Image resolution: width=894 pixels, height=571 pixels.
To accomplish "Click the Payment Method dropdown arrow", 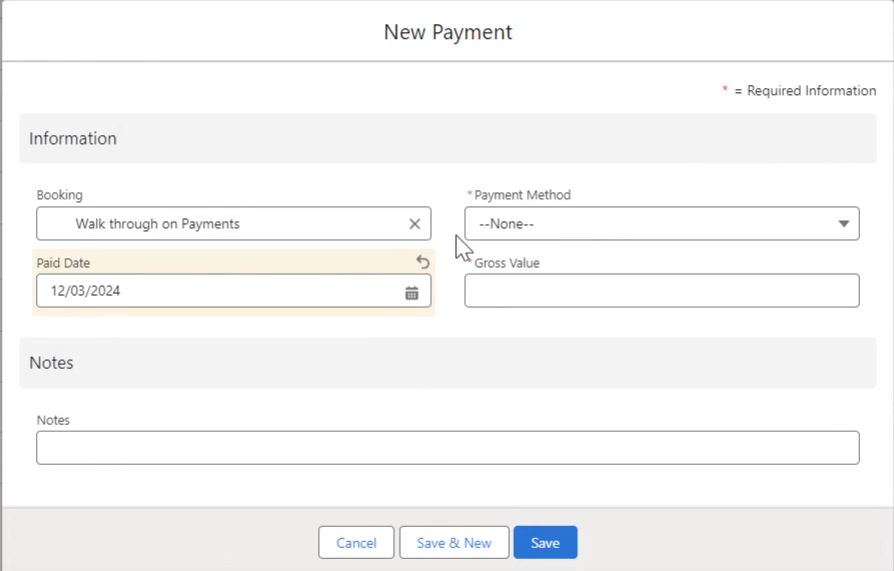I will 844,224.
